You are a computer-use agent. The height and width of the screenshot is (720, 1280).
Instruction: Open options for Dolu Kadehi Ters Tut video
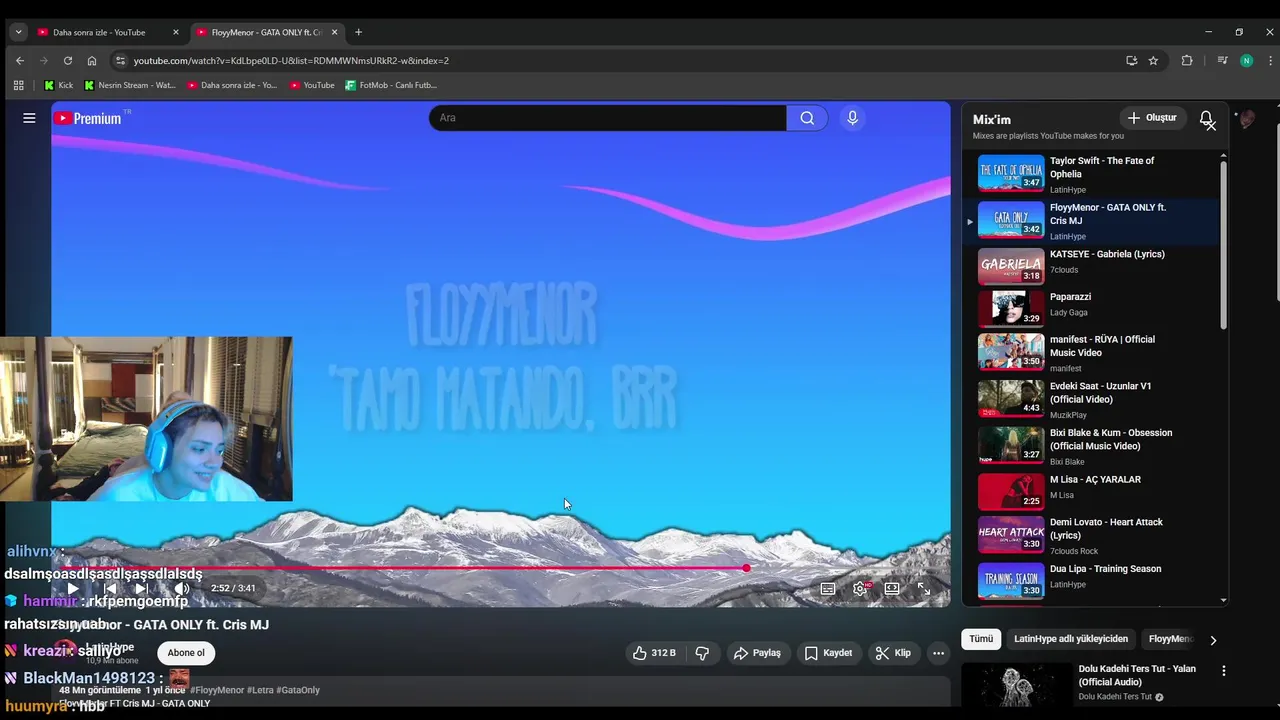tap(1223, 671)
